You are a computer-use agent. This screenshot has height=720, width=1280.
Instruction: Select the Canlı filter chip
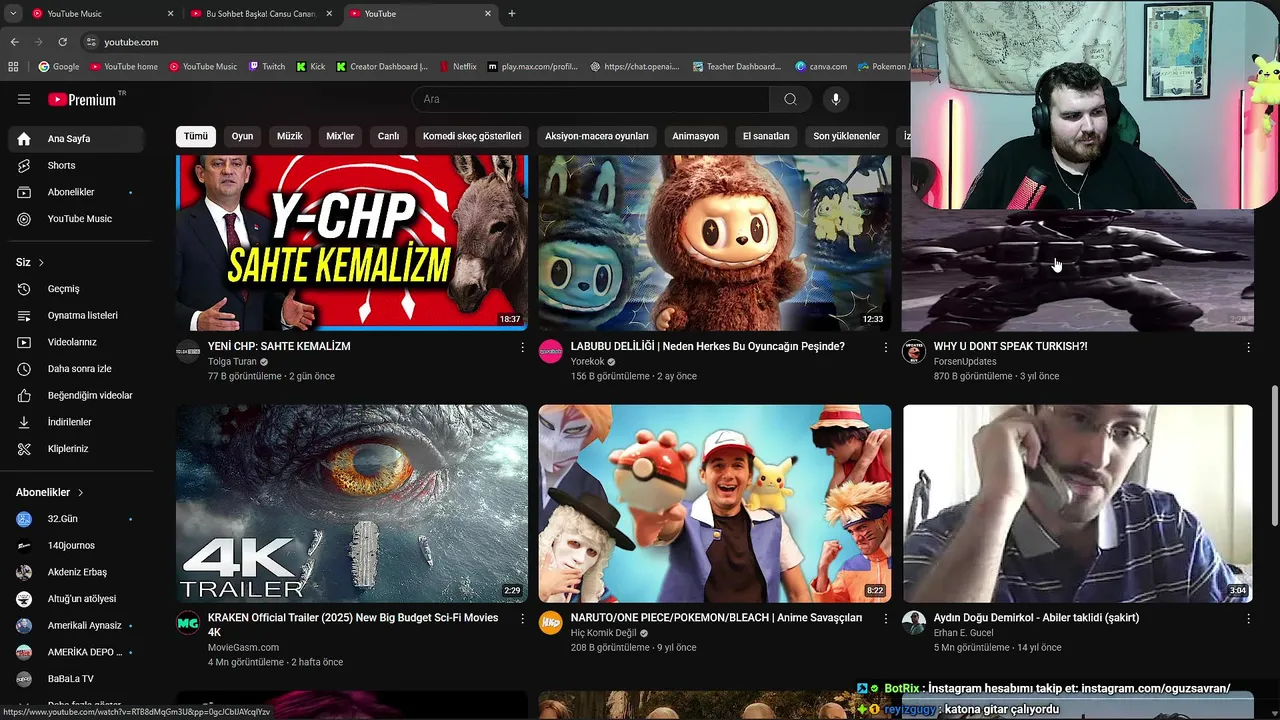click(x=388, y=136)
